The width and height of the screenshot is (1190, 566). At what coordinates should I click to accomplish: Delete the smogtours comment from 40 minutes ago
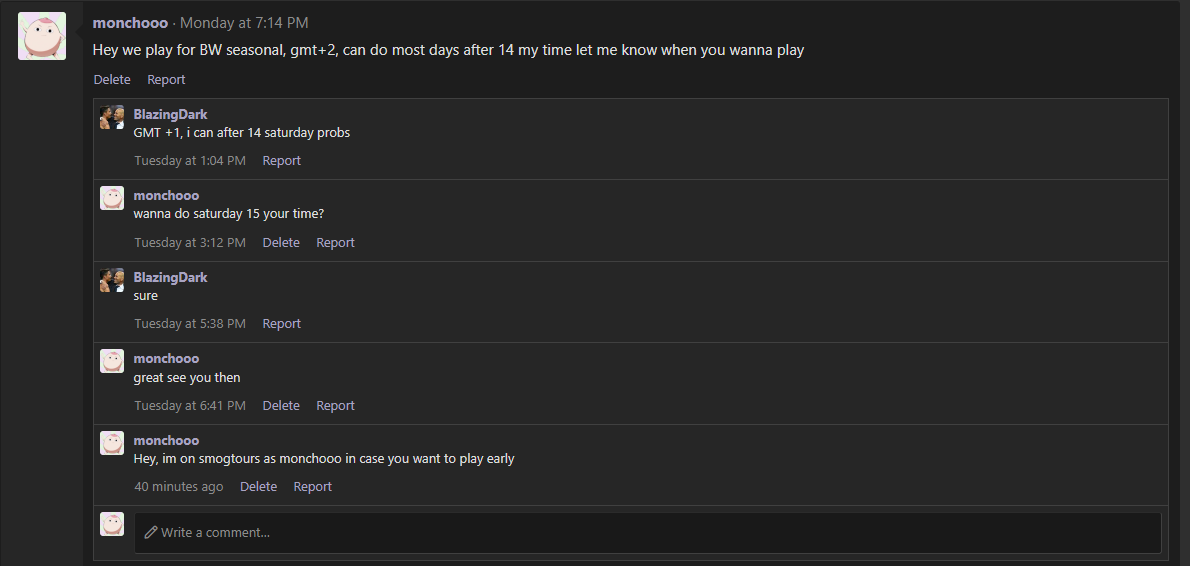click(258, 487)
